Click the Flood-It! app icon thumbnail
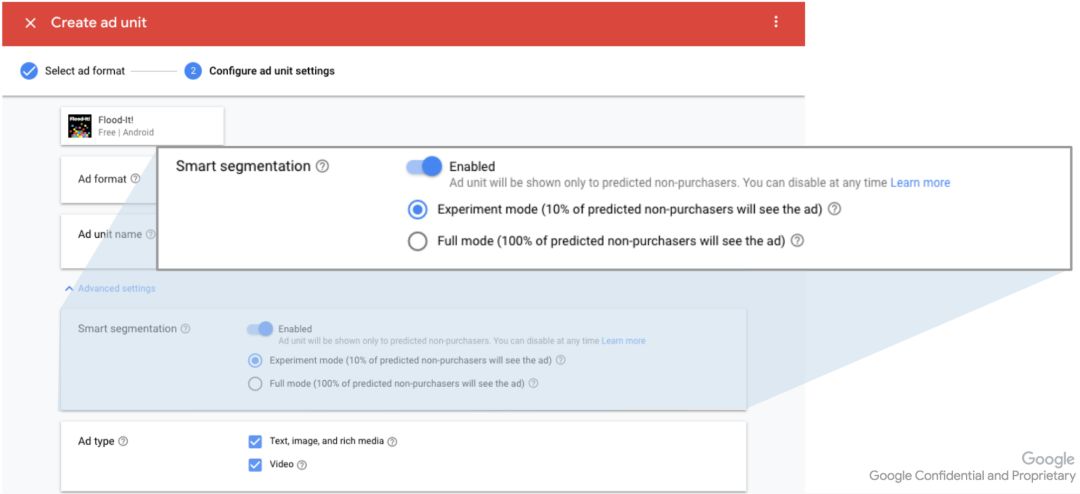This screenshot has width=1080, height=494. (x=80, y=126)
